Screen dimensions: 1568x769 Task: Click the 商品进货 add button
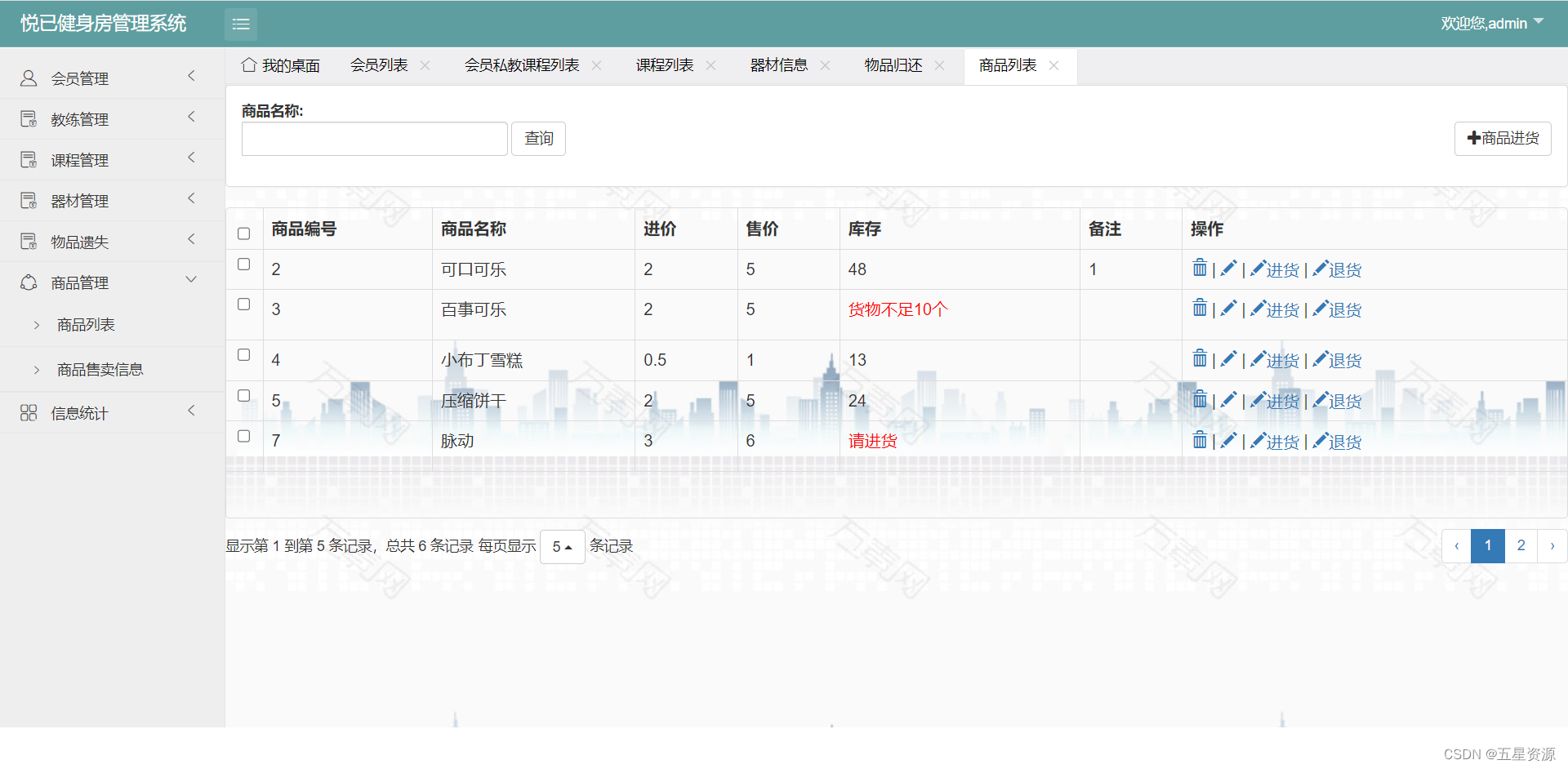click(1503, 139)
